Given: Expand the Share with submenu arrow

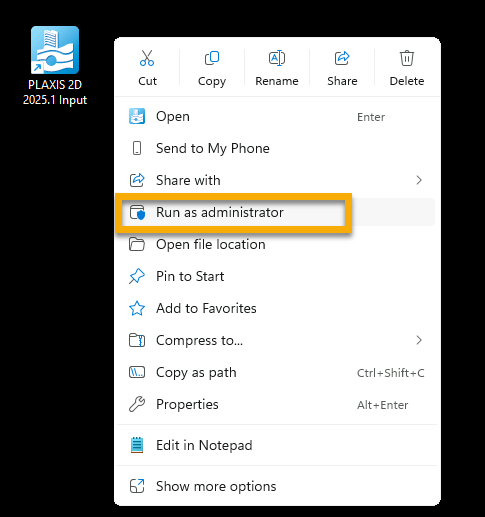Looking at the screenshot, I should [419, 180].
